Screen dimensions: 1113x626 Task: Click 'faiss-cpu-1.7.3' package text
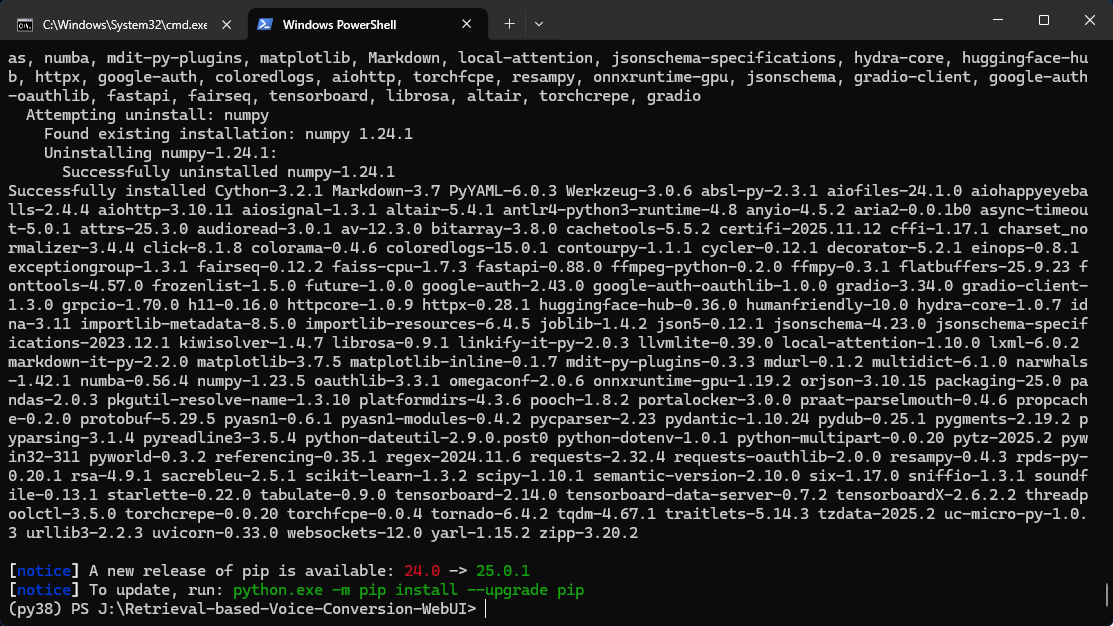399,267
